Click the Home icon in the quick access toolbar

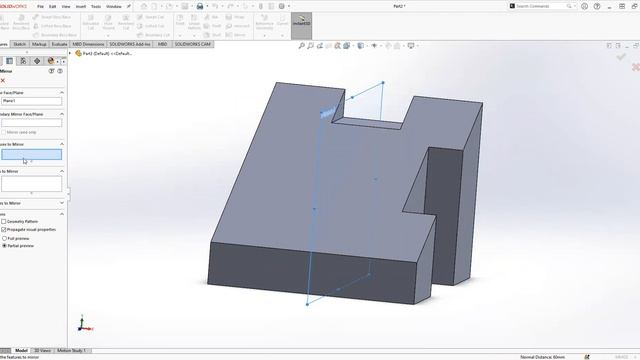pyautogui.click(x=144, y=6)
